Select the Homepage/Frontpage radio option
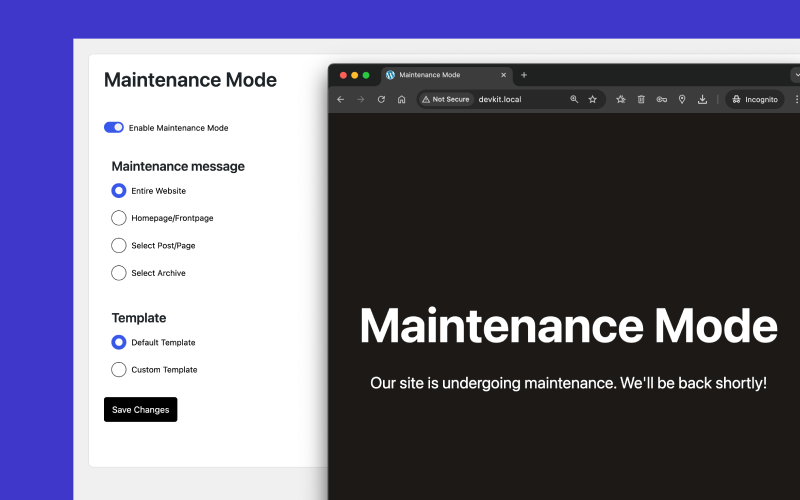 pyautogui.click(x=119, y=218)
